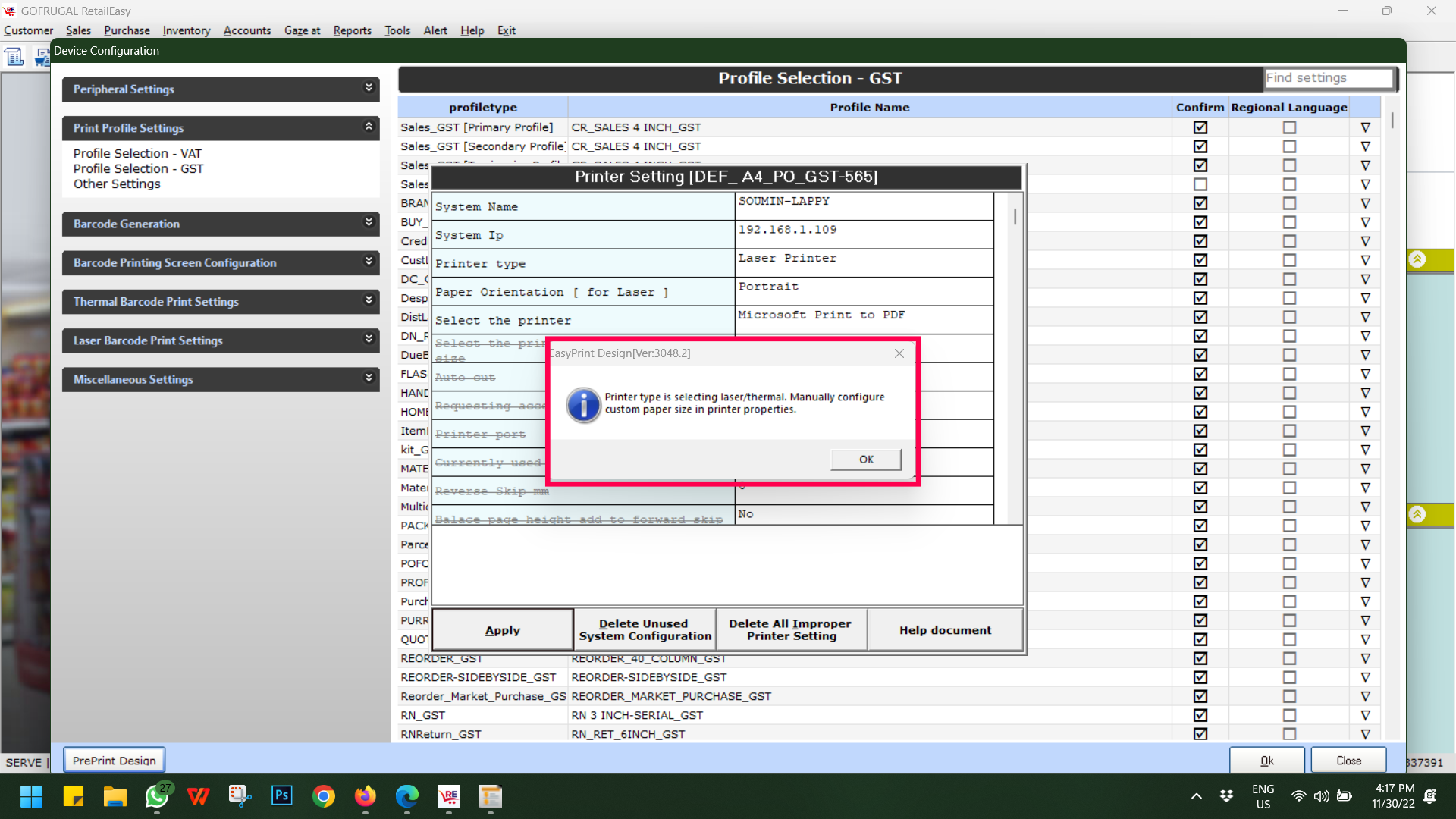This screenshot has width=1456, height=819.
Task: Click OK in the EasyPrint Design dialog
Action: (x=865, y=460)
